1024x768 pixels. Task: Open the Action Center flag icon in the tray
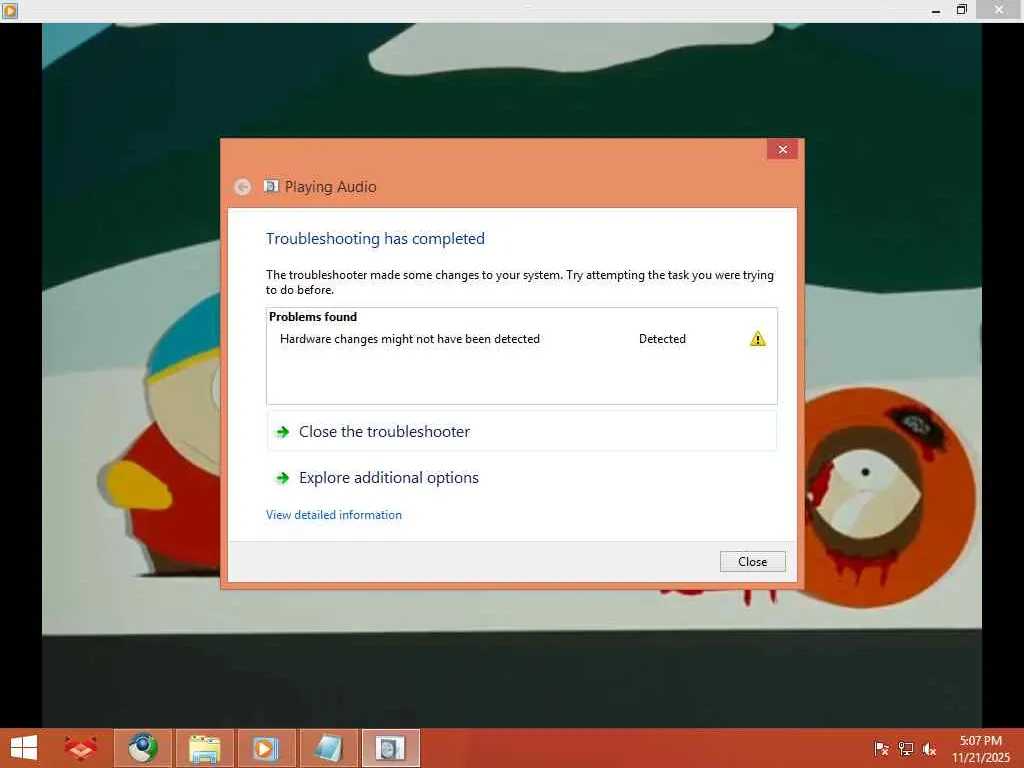pyautogui.click(x=881, y=749)
